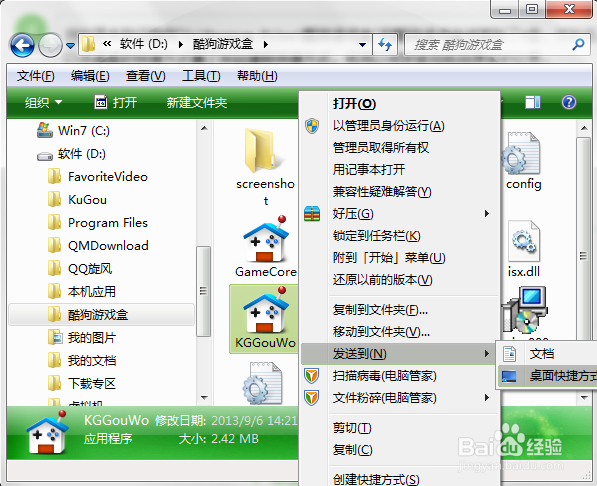Click navigation pane scroll up arrow
The height and width of the screenshot is (486, 597).
(204, 128)
